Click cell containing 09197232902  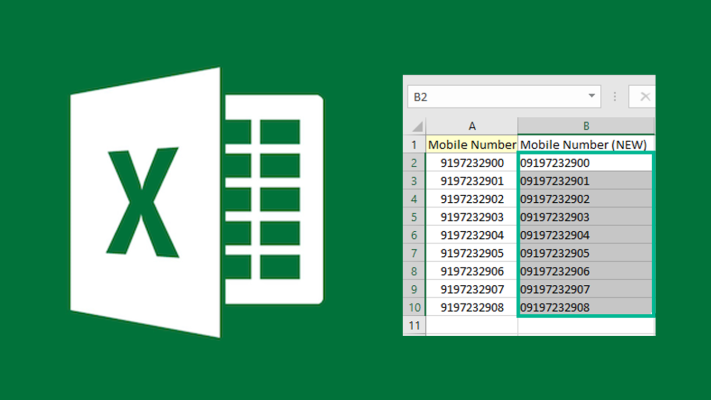[585, 199]
